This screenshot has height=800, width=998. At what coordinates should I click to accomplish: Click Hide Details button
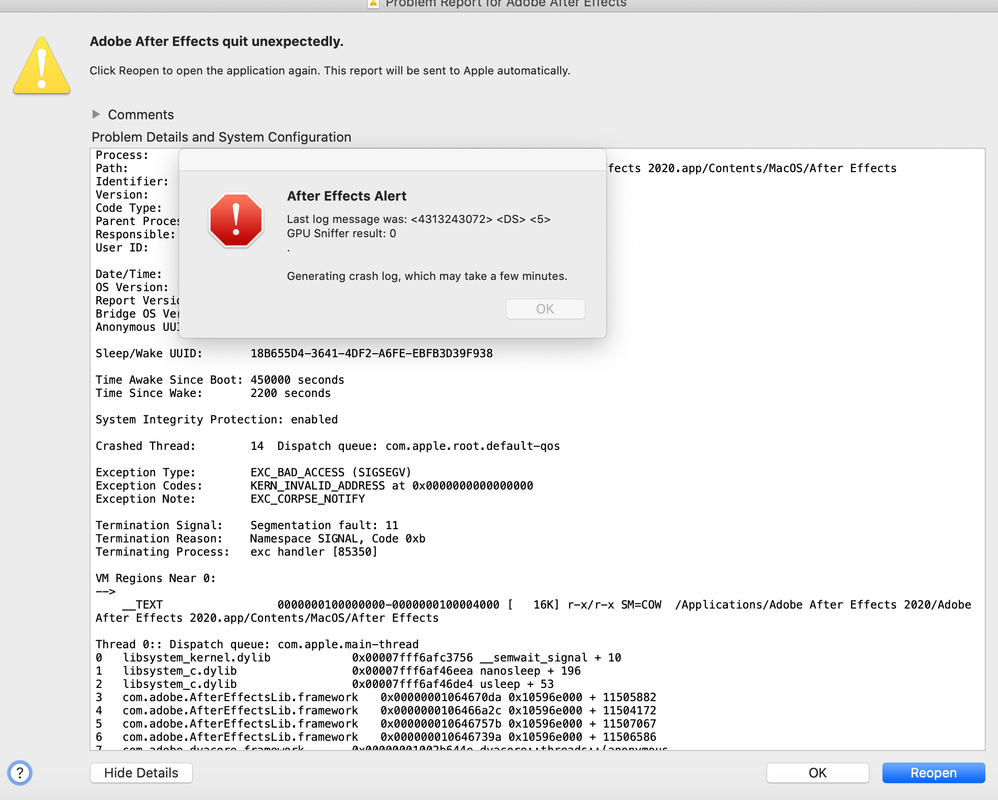coord(141,773)
